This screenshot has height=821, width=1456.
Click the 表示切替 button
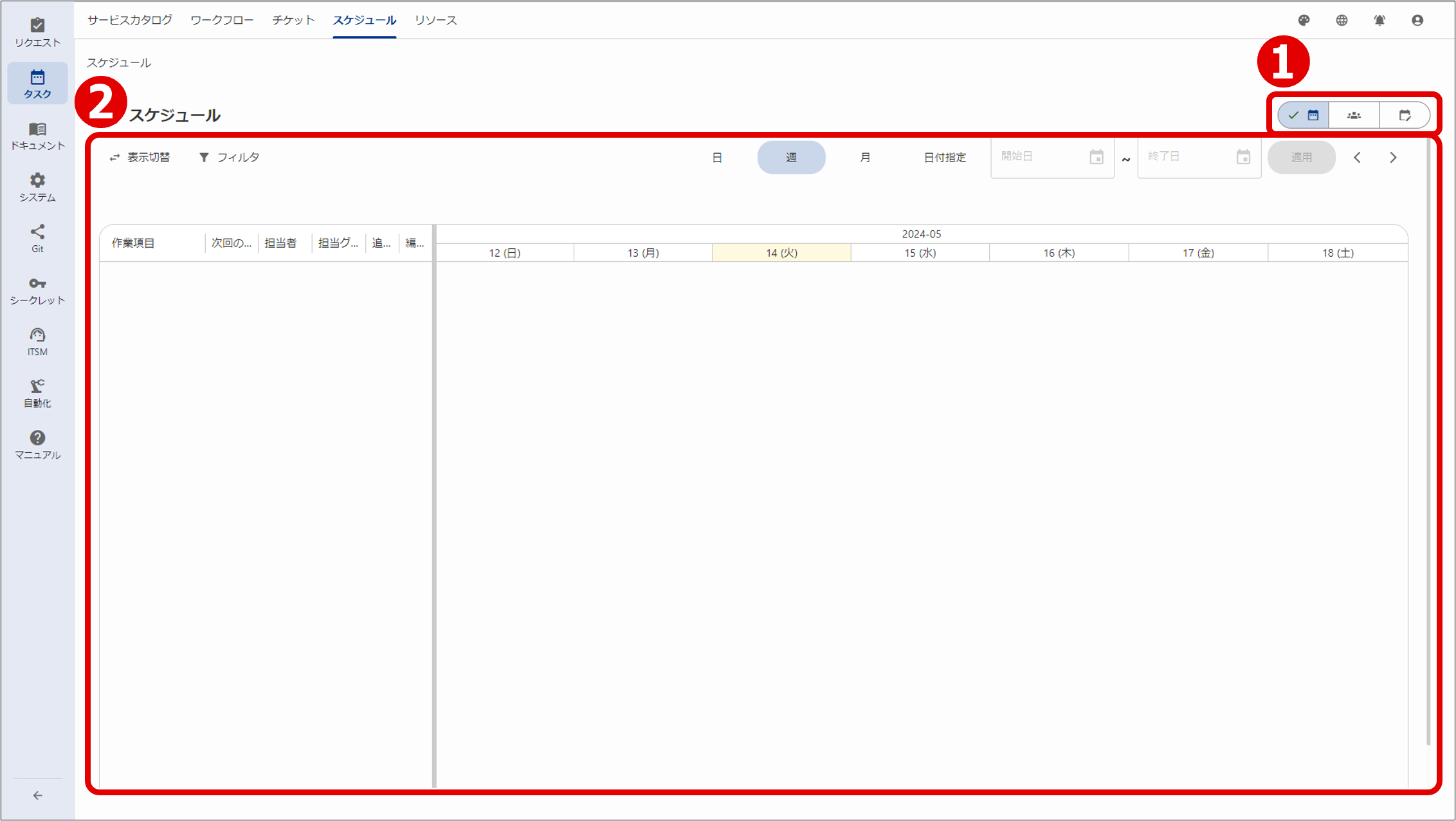(x=140, y=157)
